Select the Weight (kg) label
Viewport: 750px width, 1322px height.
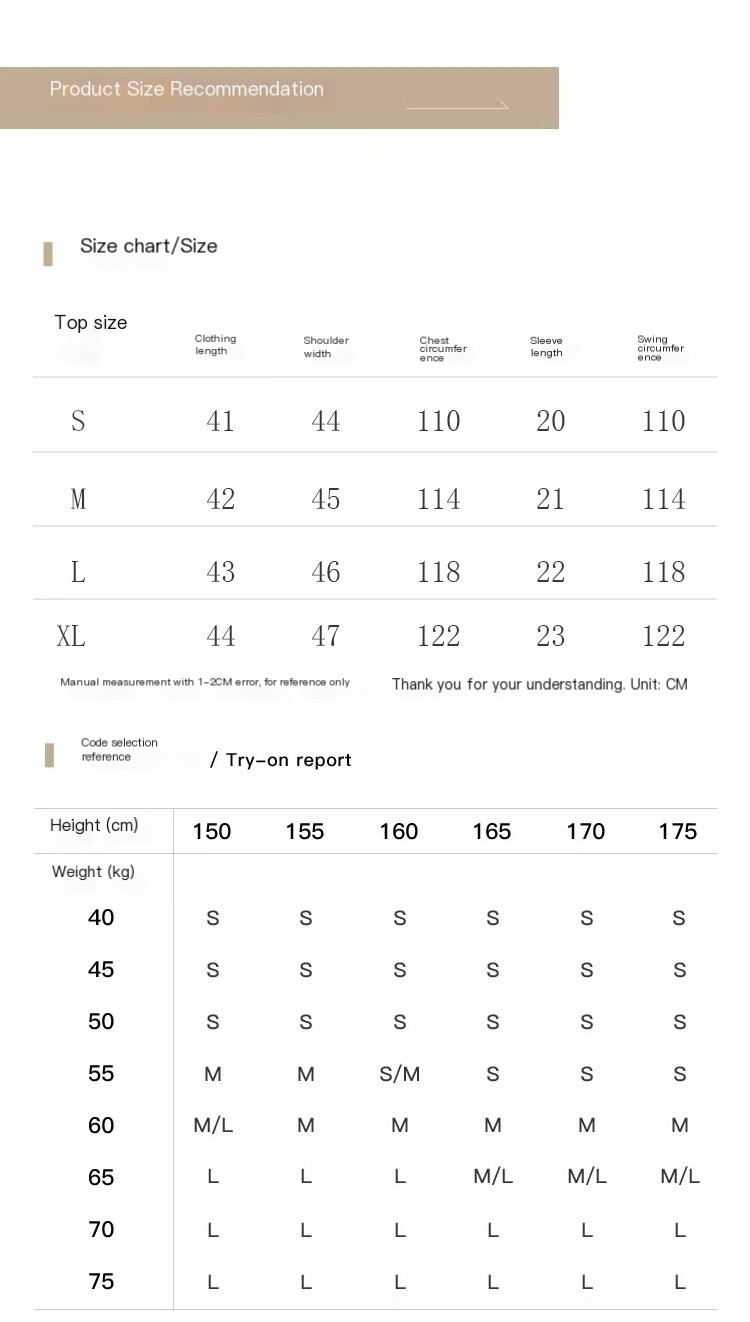93,872
